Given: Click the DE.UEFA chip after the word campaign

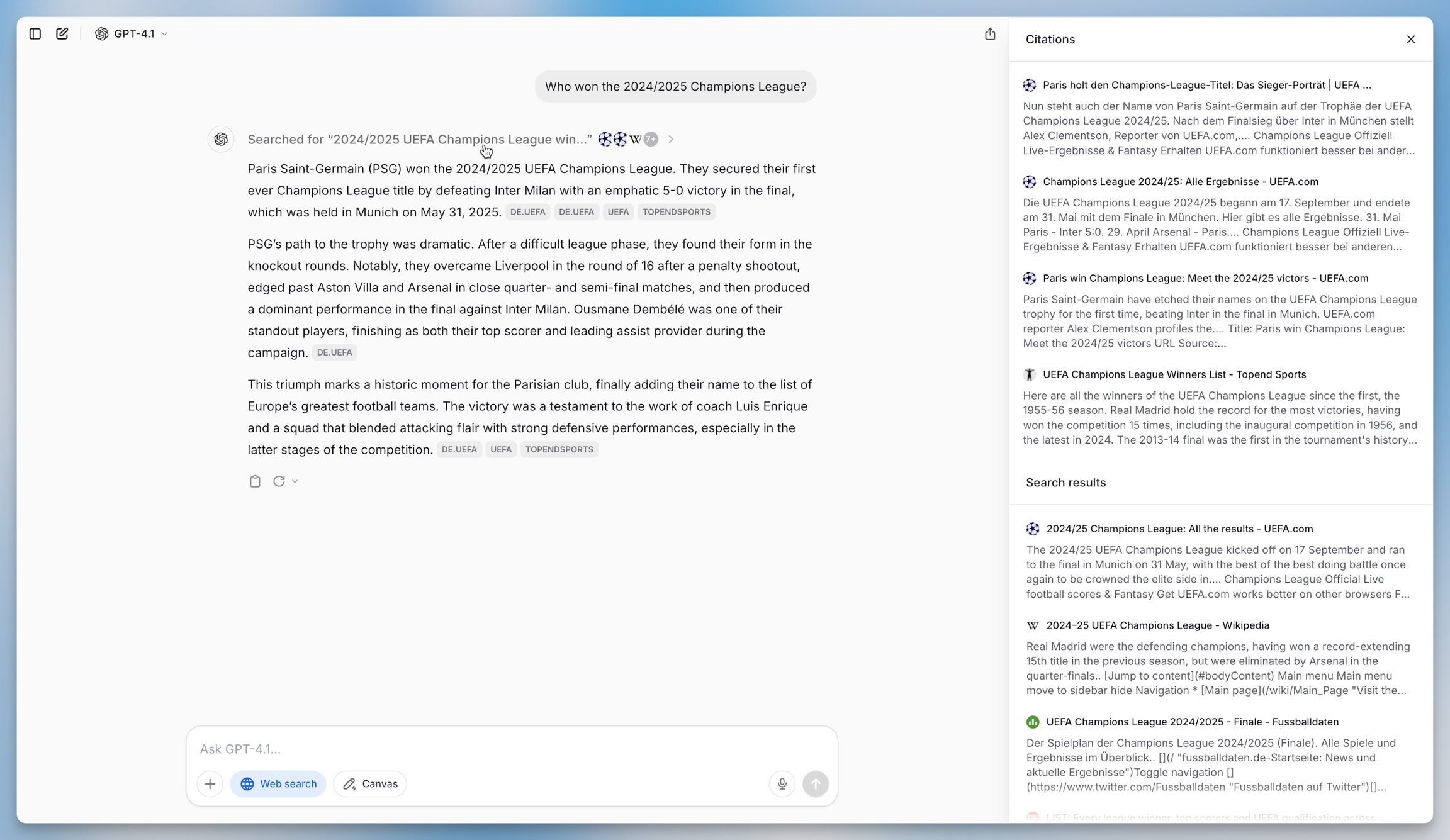Looking at the screenshot, I should pyautogui.click(x=334, y=352).
